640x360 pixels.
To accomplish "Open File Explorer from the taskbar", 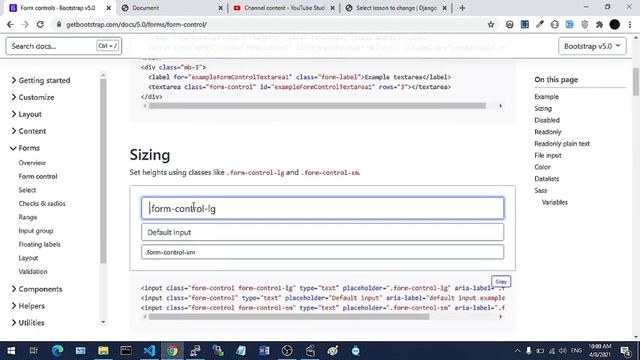I will pyautogui.click(x=103, y=351).
